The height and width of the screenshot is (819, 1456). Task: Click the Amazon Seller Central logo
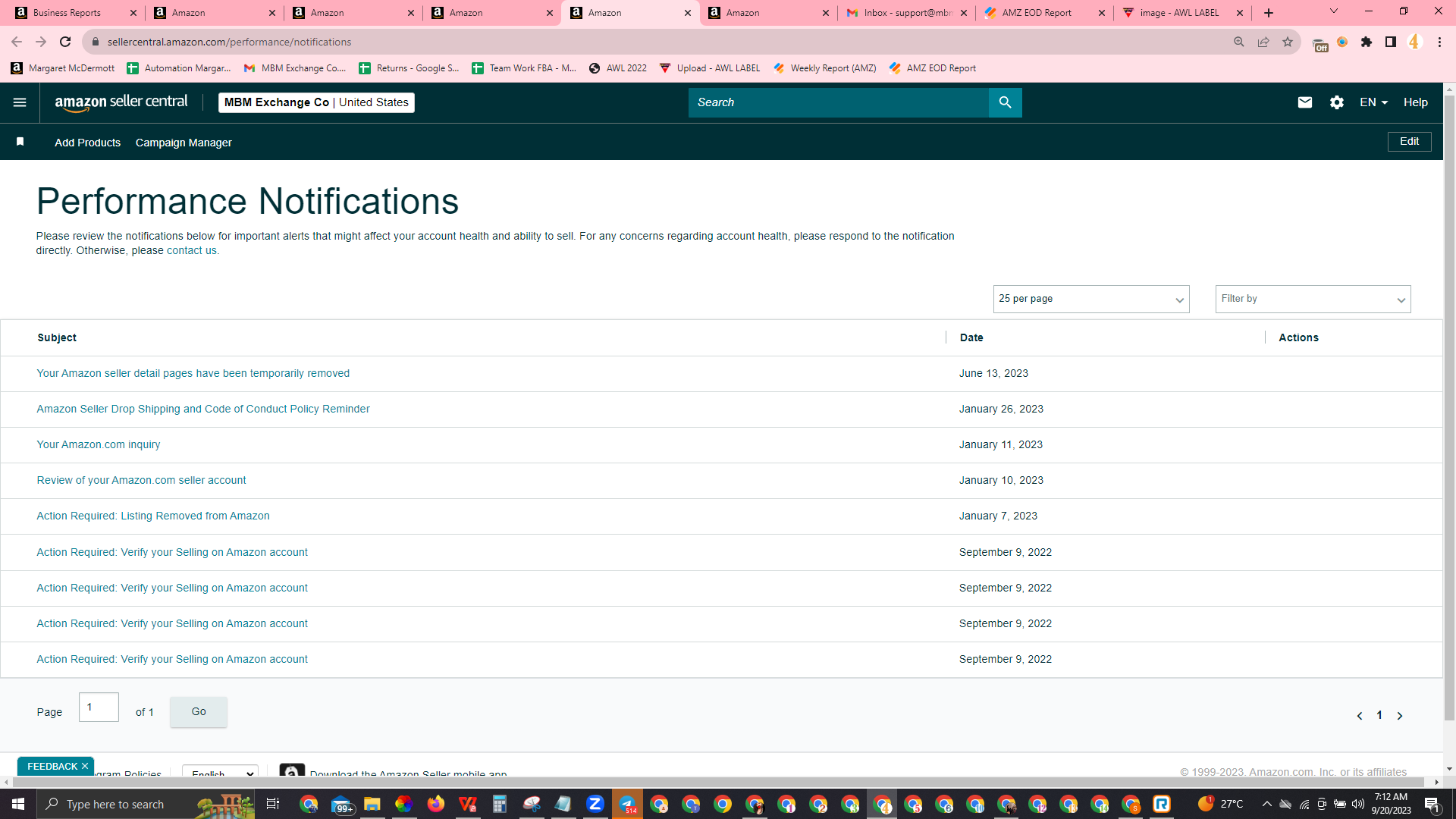coord(121,102)
